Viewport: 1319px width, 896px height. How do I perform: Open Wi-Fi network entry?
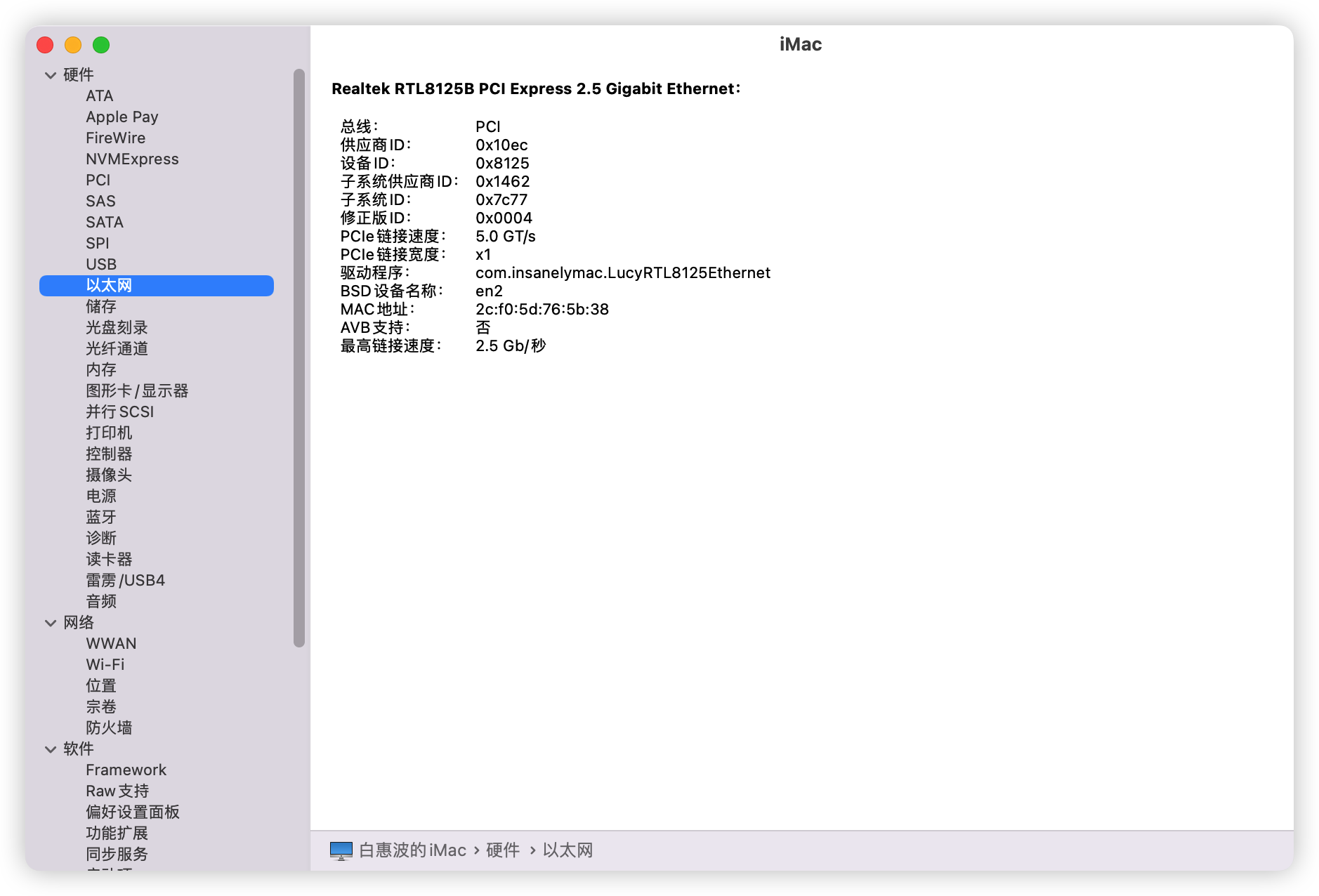click(105, 665)
